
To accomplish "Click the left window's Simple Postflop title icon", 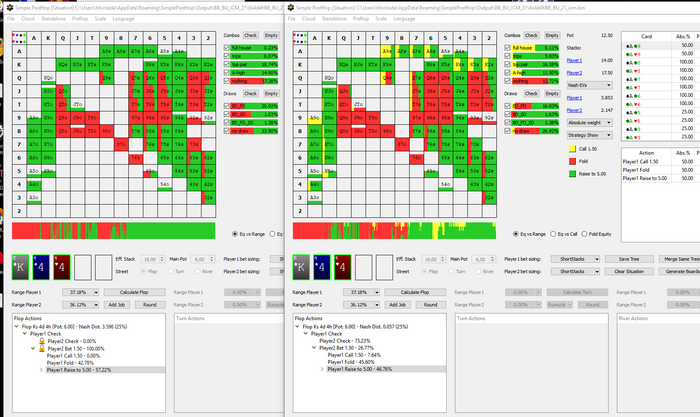I will click(x=10, y=8).
